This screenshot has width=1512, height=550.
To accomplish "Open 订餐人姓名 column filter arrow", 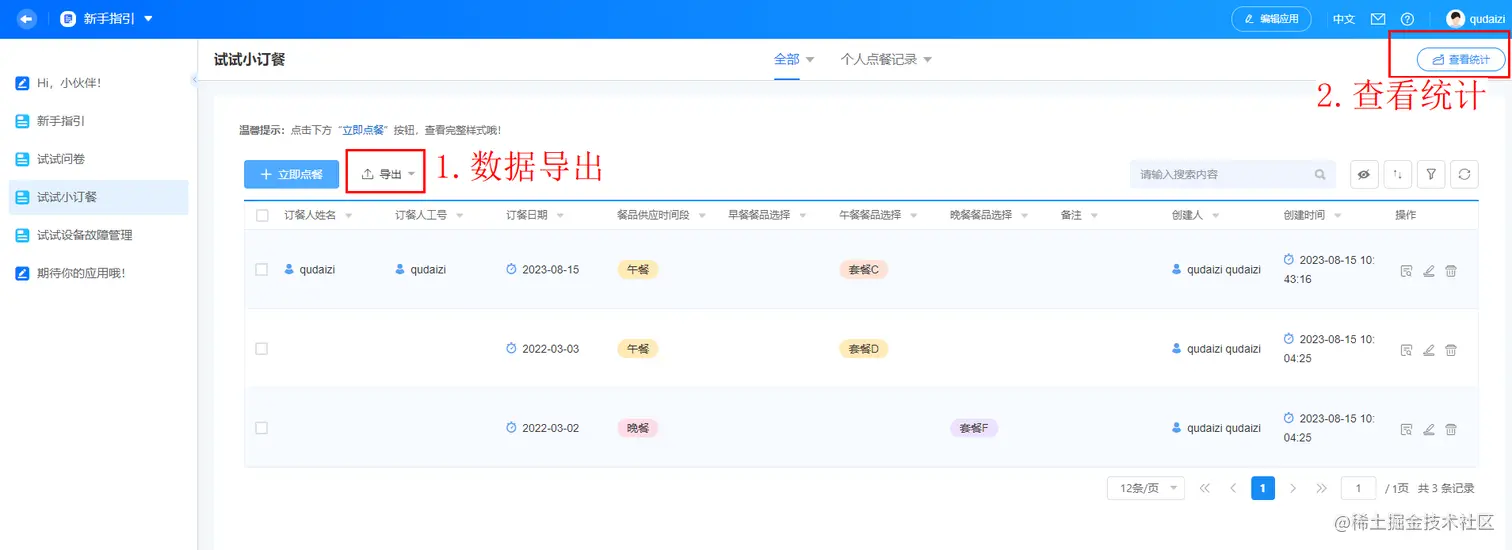I will (x=348, y=216).
